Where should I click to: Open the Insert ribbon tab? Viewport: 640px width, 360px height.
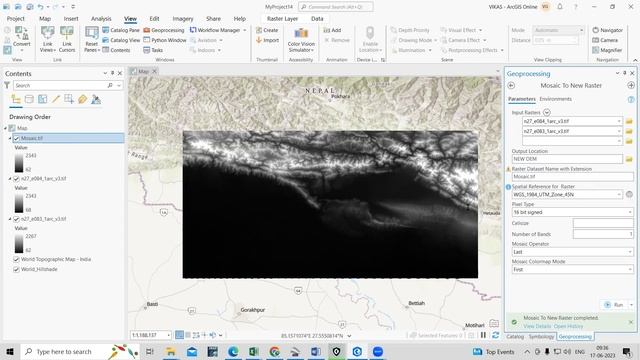pos(71,19)
